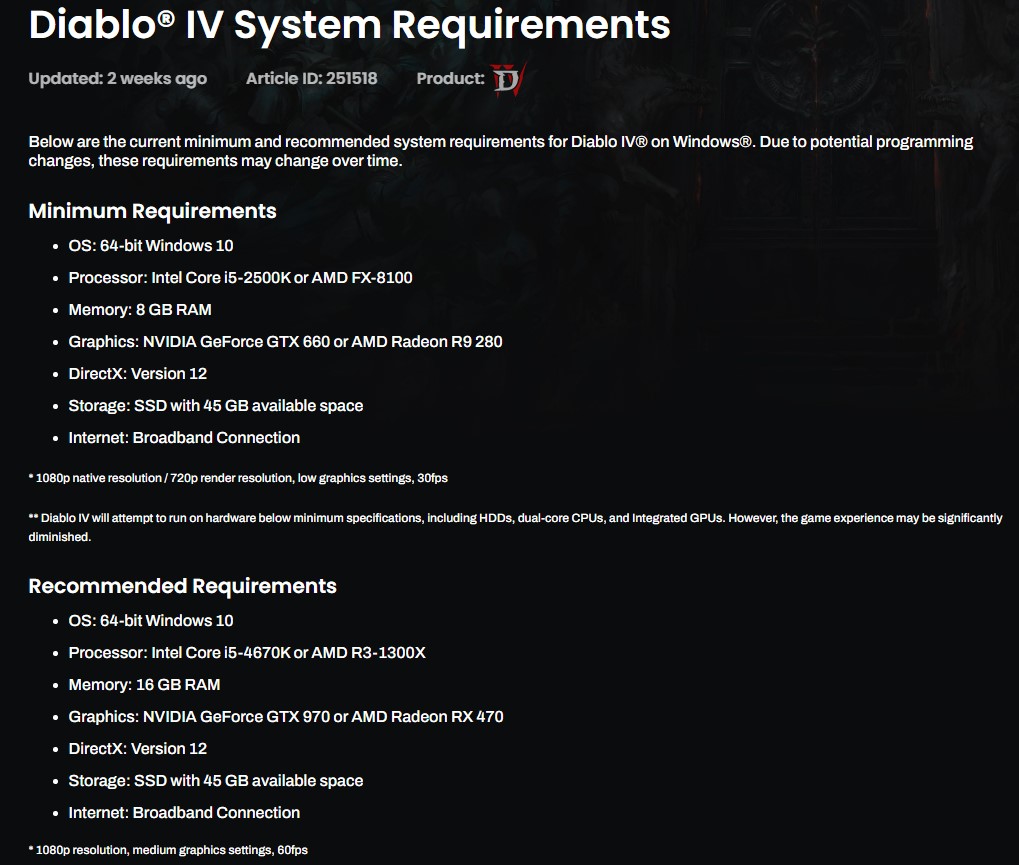Click the minimum Internet: Broadband Connection line
1019x865 pixels.
click(x=184, y=438)
